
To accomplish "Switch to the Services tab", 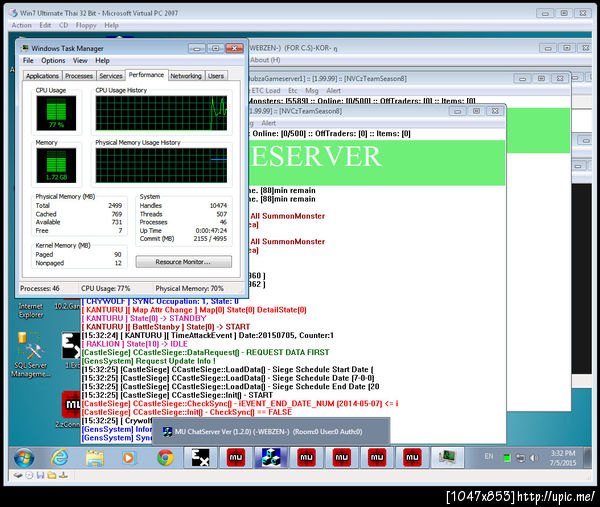I will tap(111, 76).
